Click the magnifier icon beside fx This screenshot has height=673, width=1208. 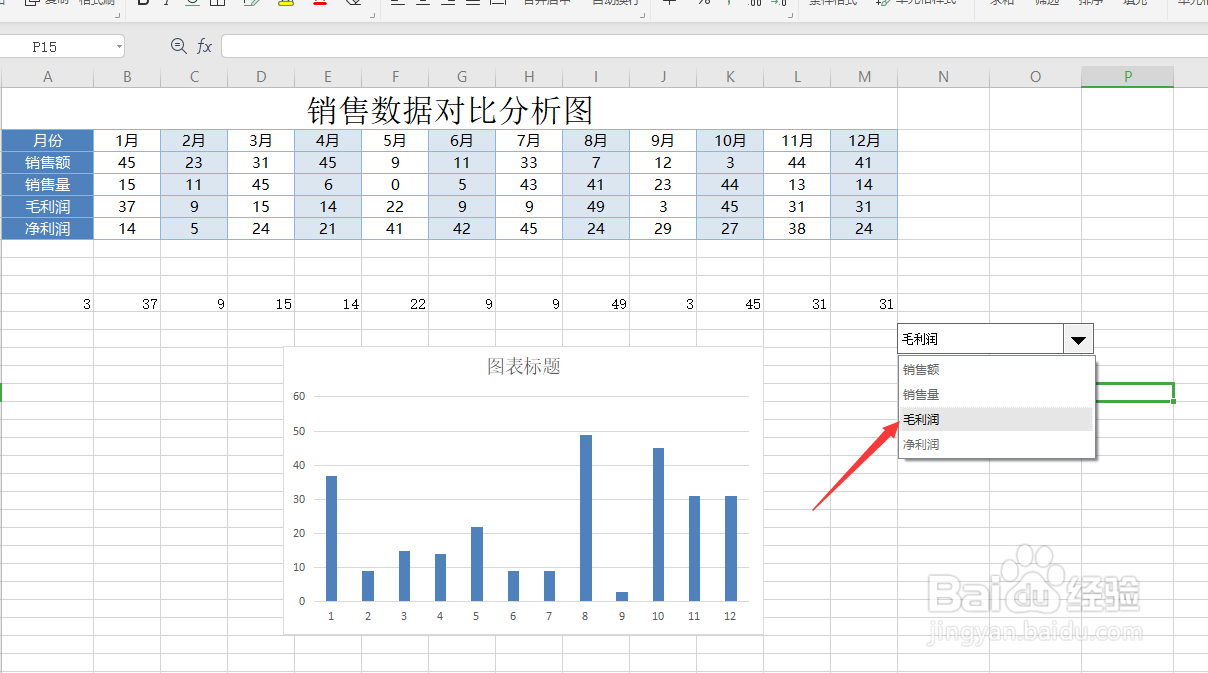tap(179, 46)
